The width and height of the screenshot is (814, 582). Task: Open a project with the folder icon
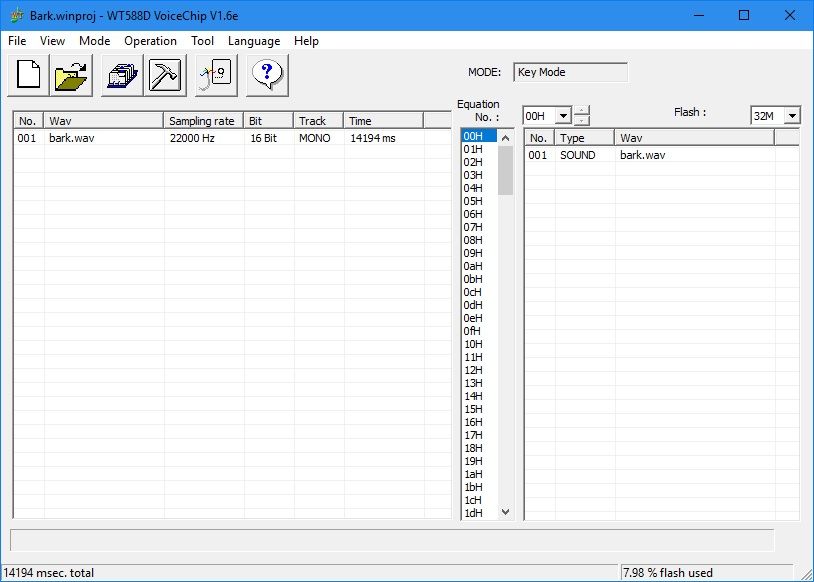(x=71, y=75)
